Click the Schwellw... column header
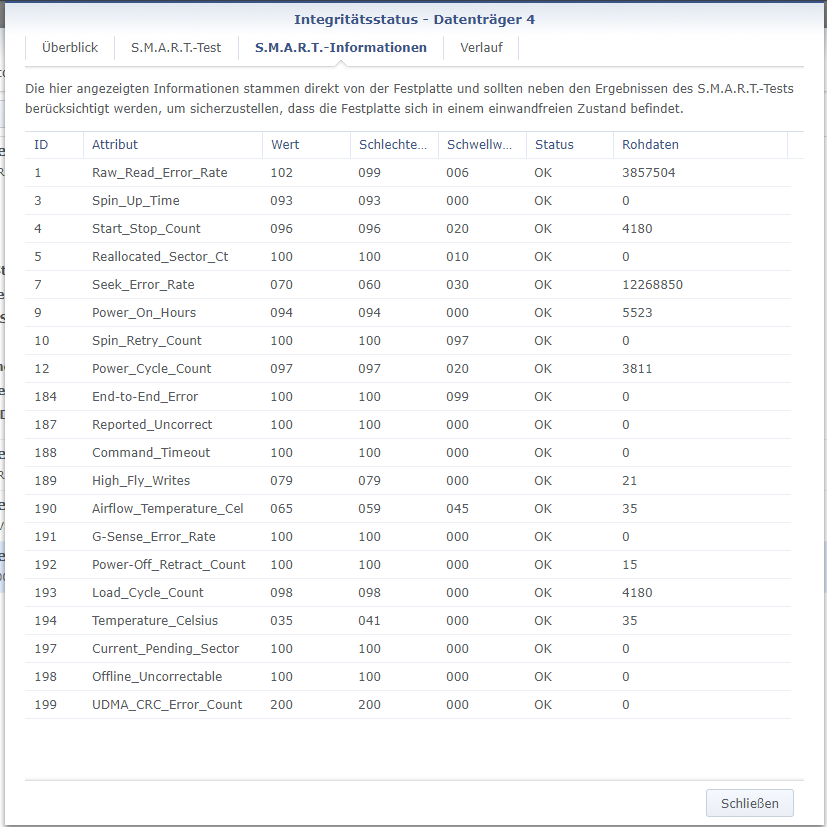The width and height of the screenshot is (827, 827). point(483,145)
